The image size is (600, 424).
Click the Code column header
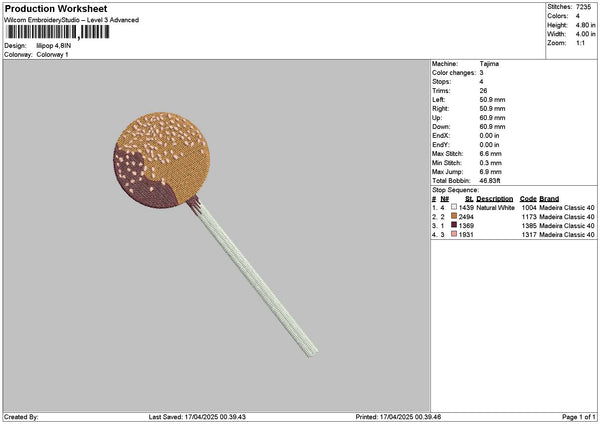[x=528, y=199]
